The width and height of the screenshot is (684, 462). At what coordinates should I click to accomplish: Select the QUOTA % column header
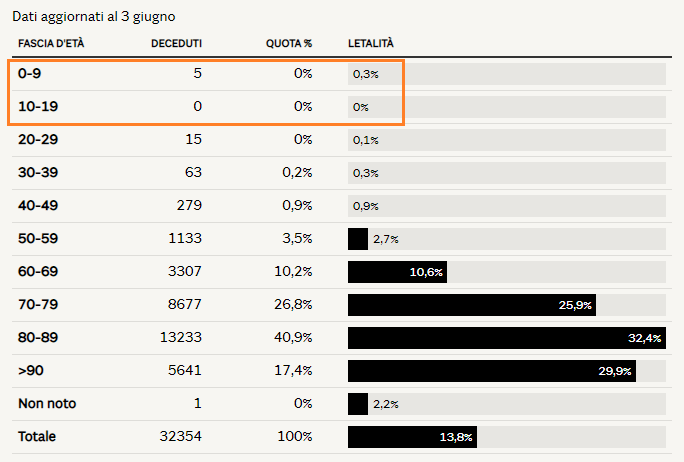[x=289, y=44]
